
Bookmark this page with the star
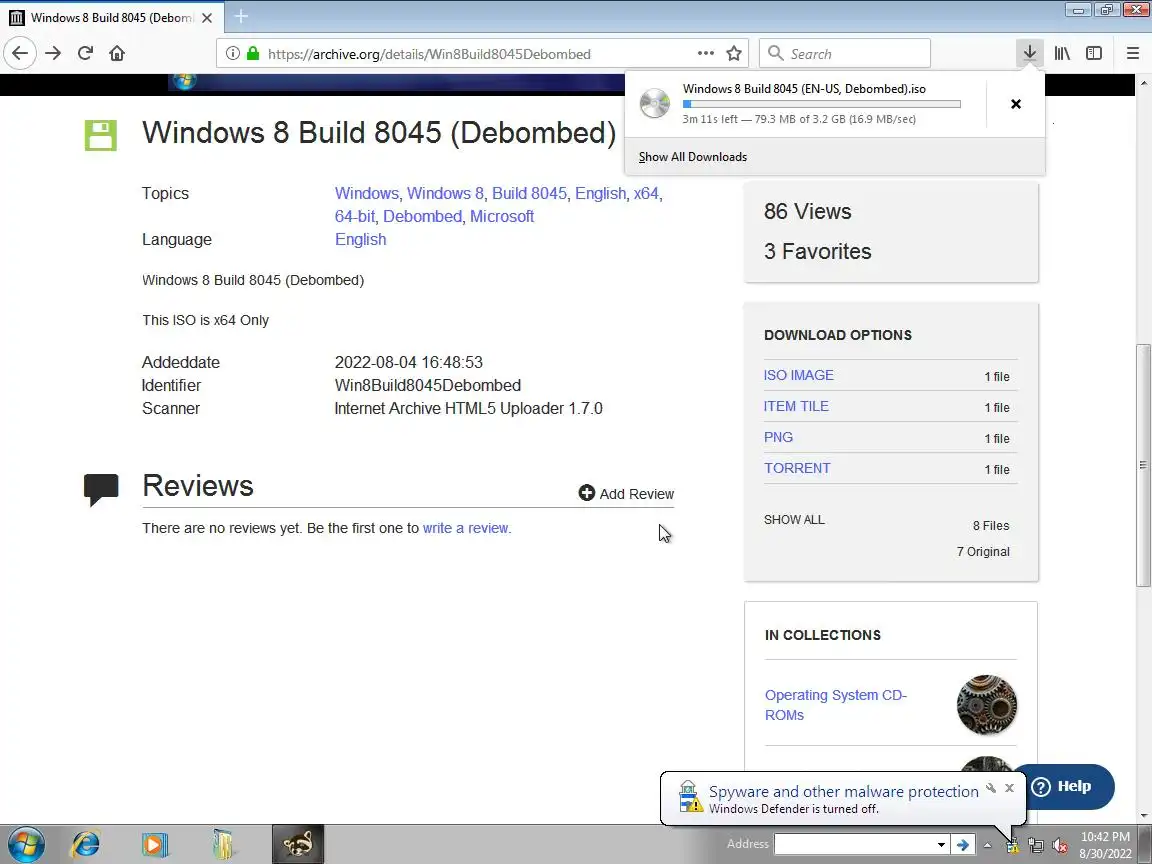pyautogui.click(x=734, y=54)
